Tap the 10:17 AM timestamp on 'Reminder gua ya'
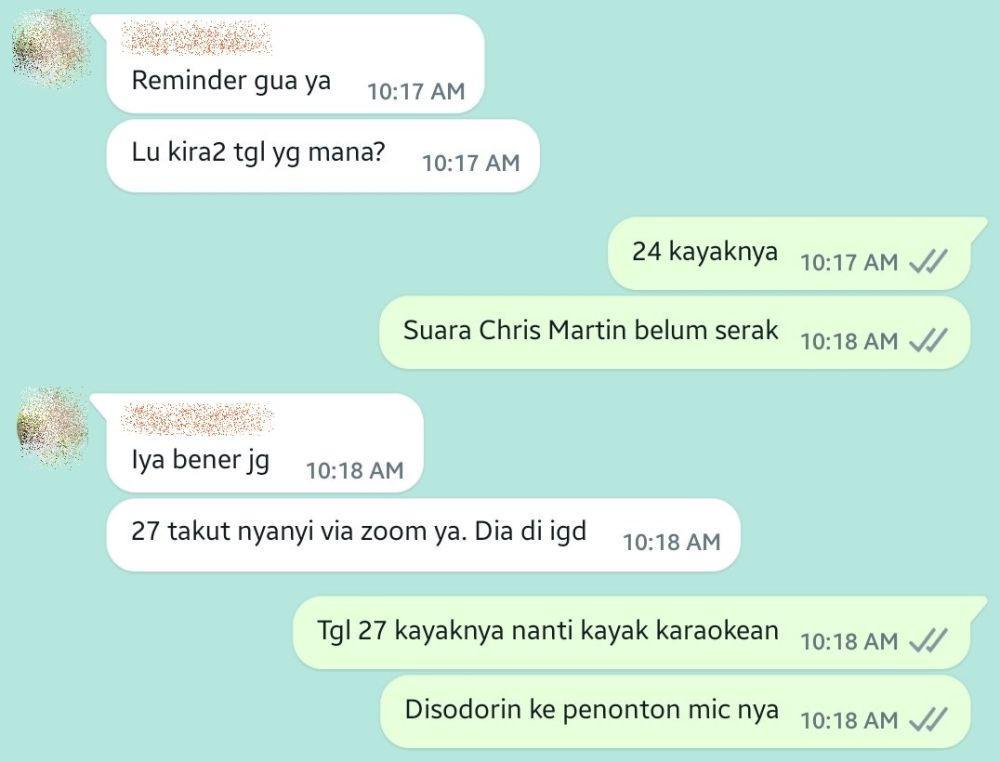This screenshot has width=1000, height=762. [416, 91]
